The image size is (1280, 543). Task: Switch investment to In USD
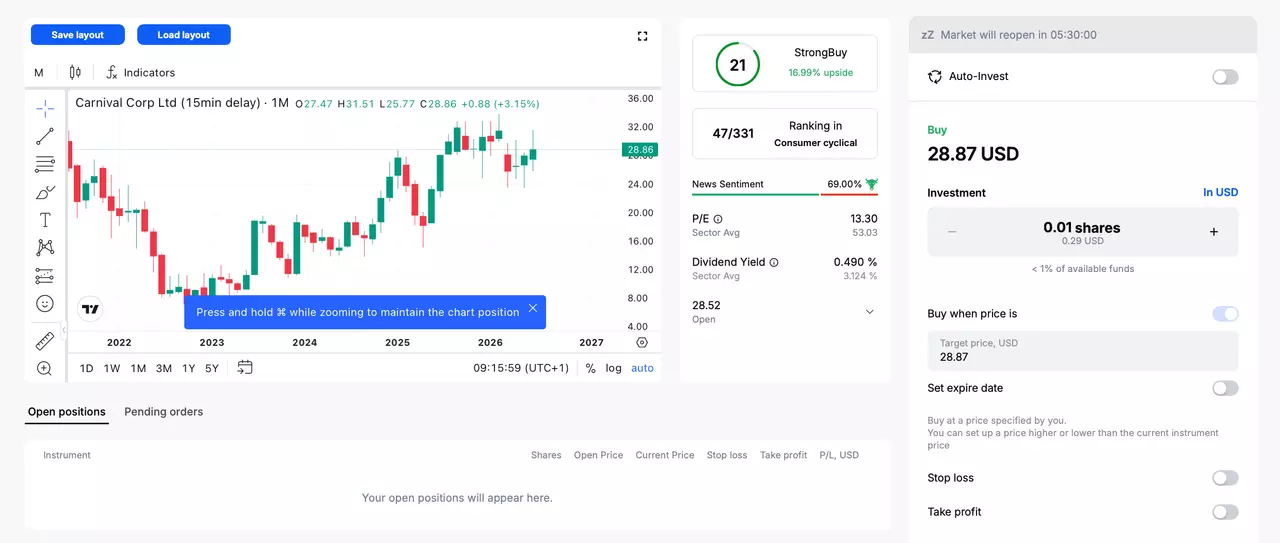click(1220, 193)
